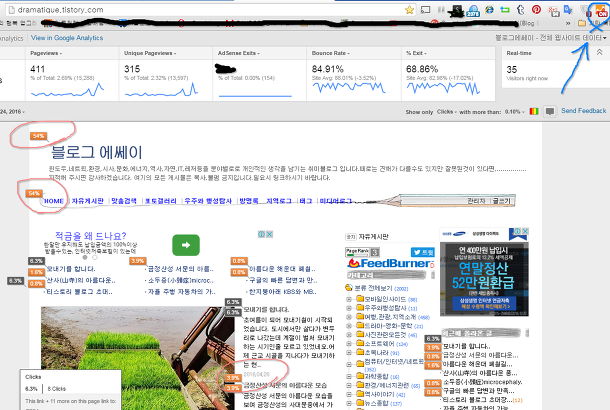Open the 방명록 menu item

[x=249, y=201]
